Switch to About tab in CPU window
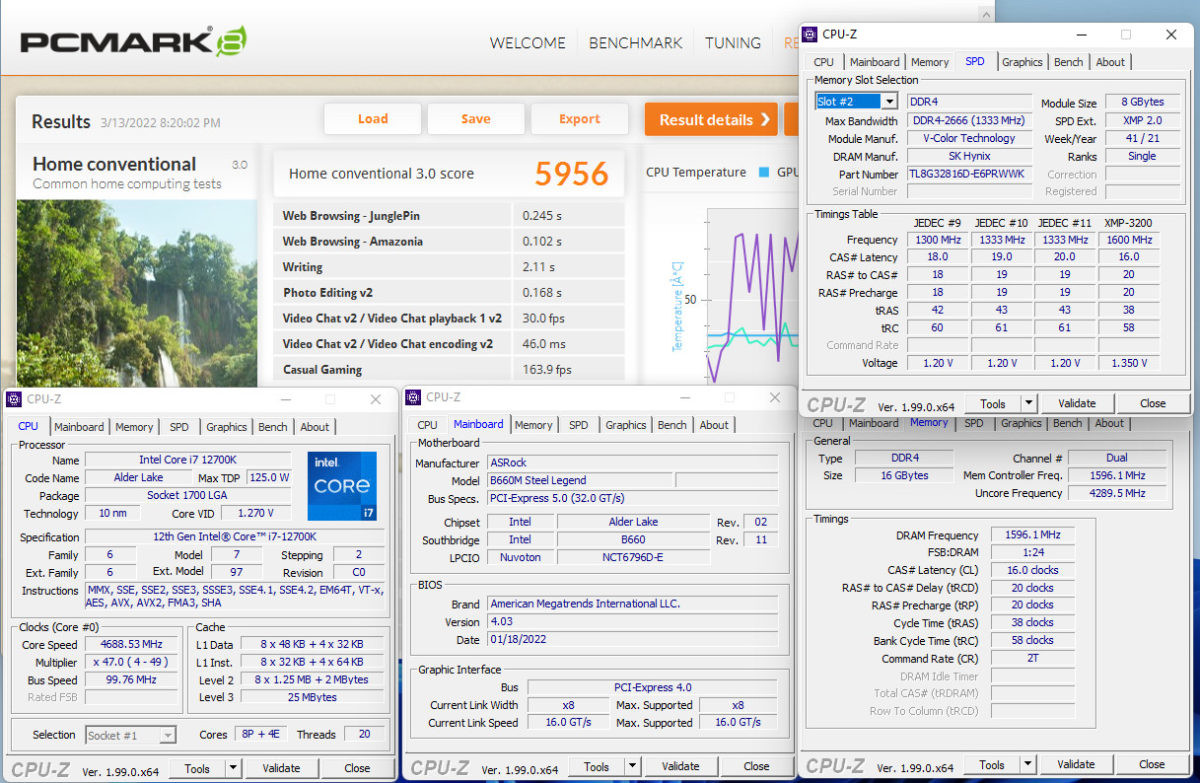1200x783 pixels. 315,427
